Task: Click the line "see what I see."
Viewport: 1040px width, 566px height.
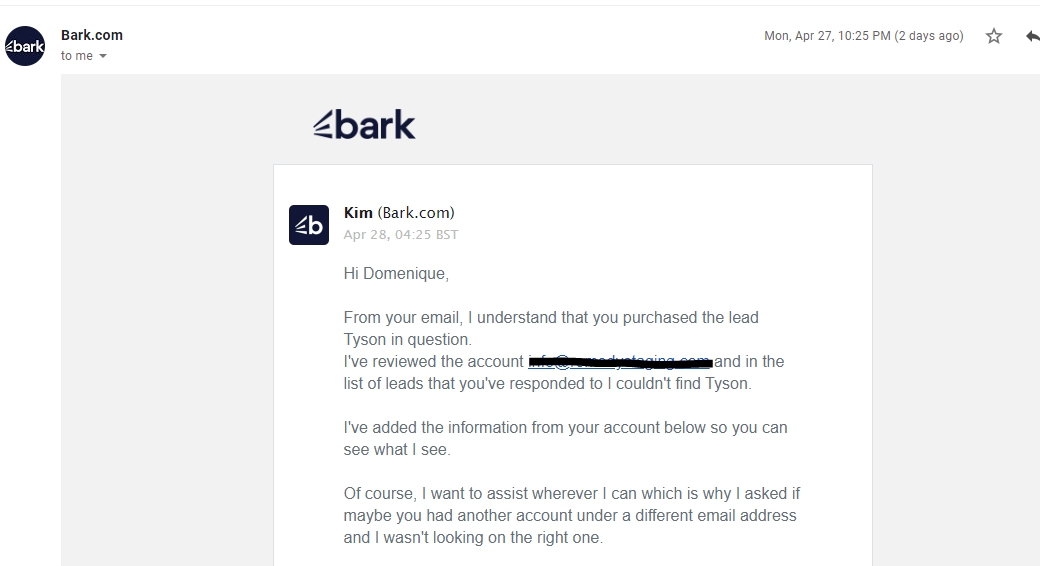Action: pos(397,449)
